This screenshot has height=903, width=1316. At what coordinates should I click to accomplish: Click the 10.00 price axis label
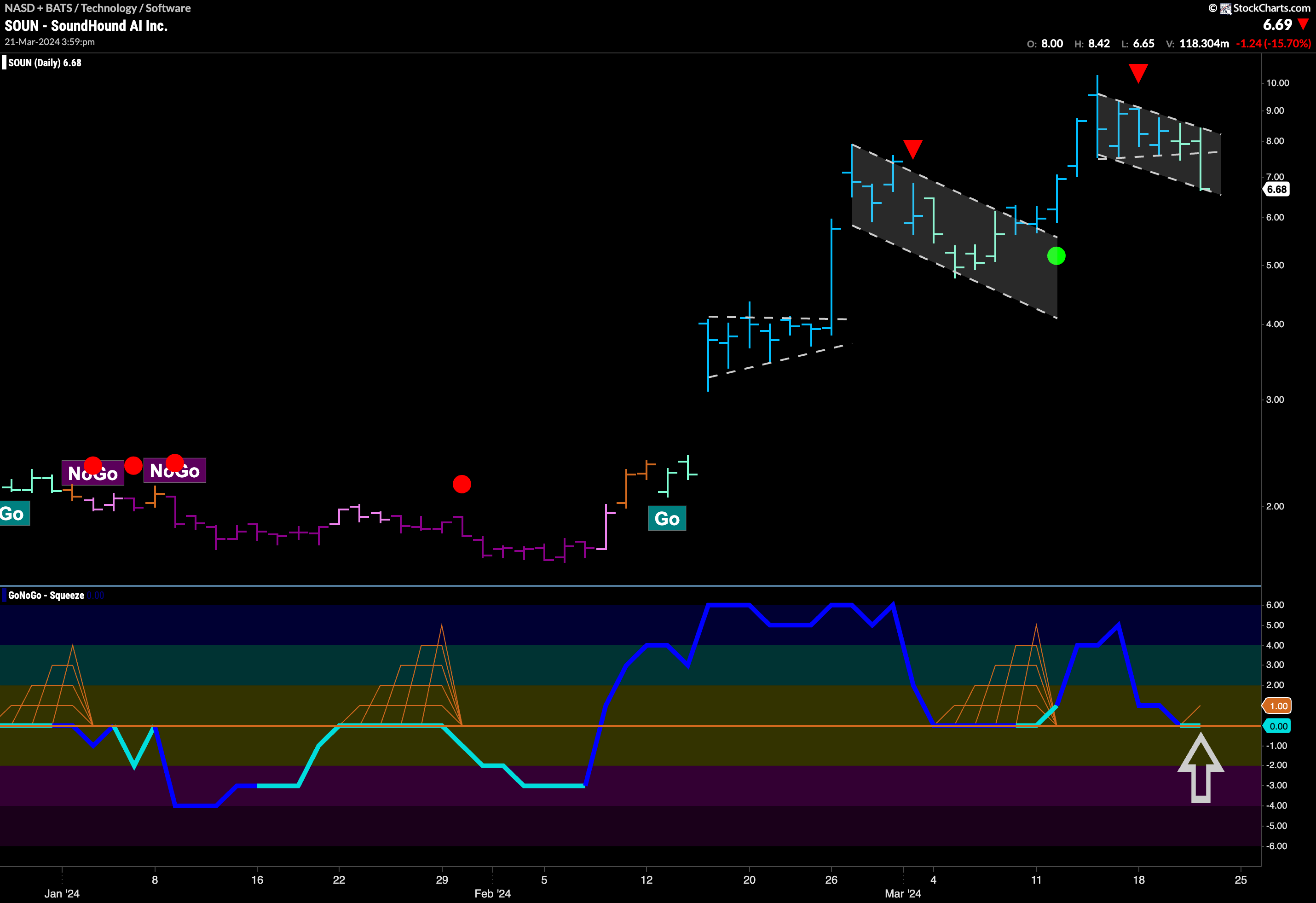1277,83
